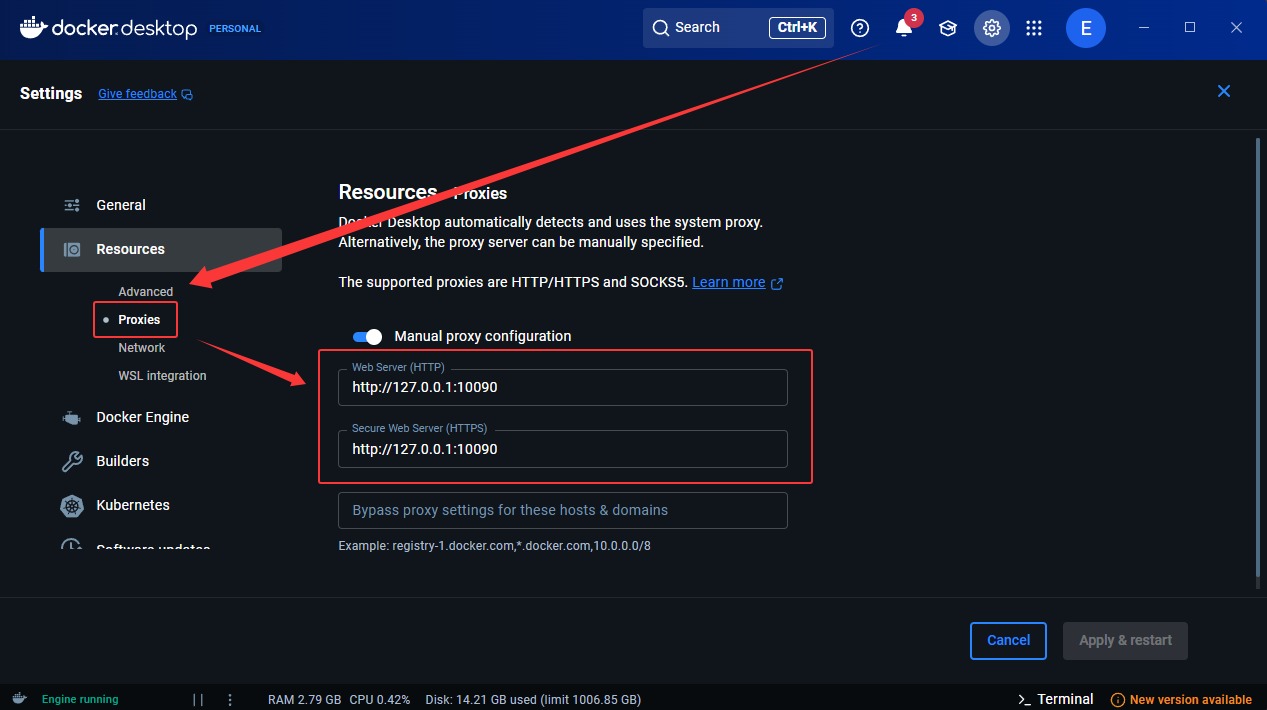Viewport: 1267px width, 710px height.
Task: Select the Advanced sub-item under Resources
Action: coord(146,292)
